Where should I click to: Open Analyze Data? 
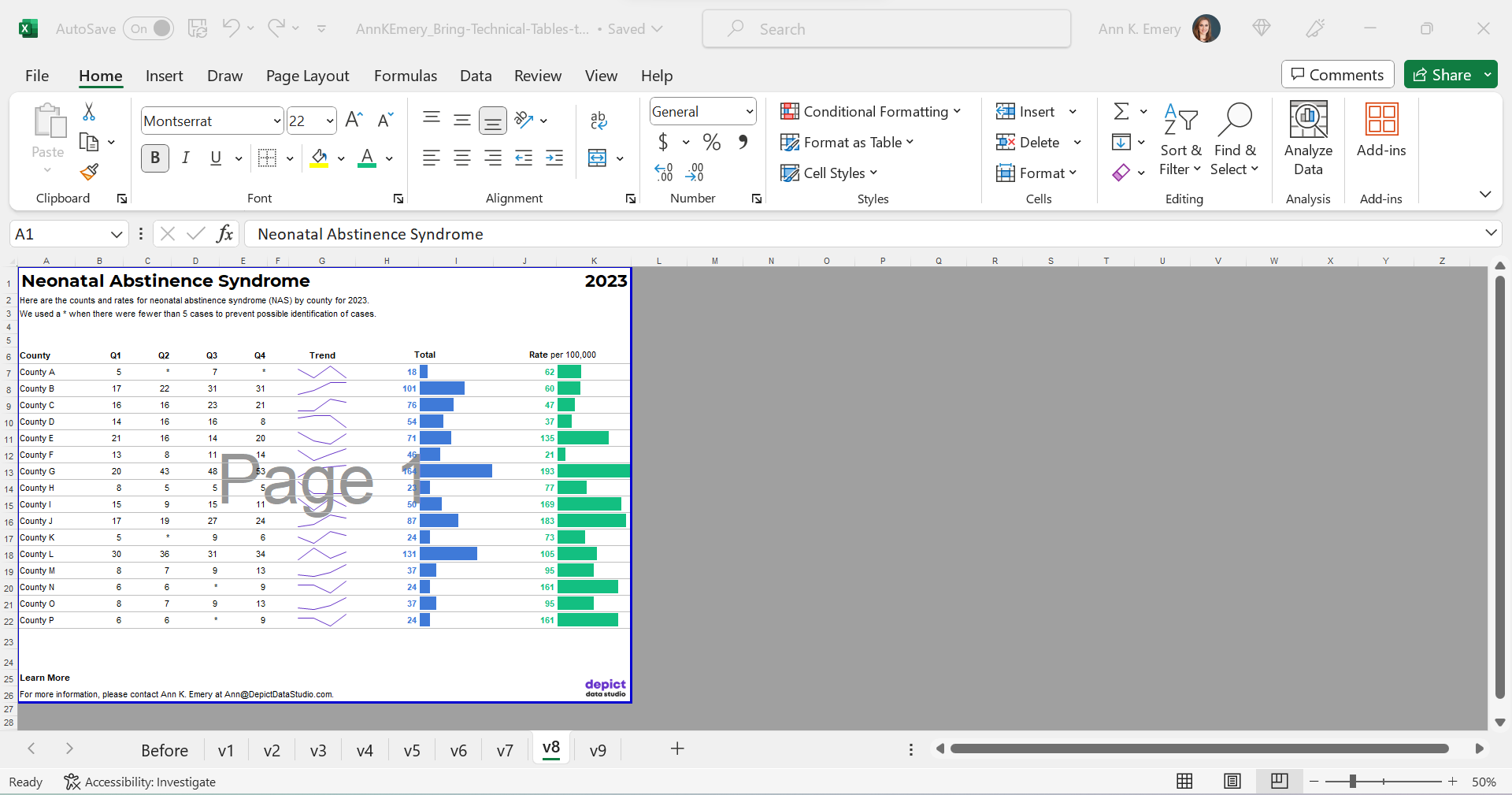[x=1308, y=139]
